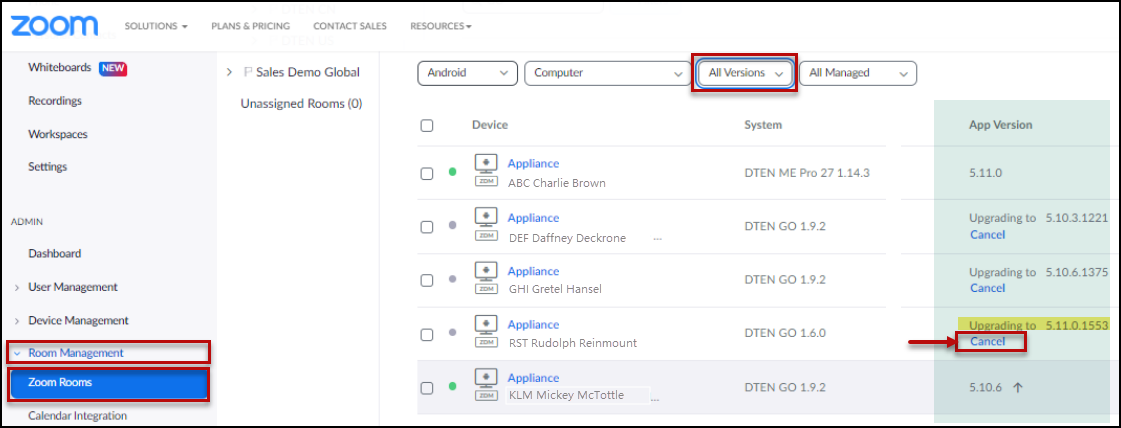Click DTEN GO 1.6.0 system text

[x=785, y=333]
